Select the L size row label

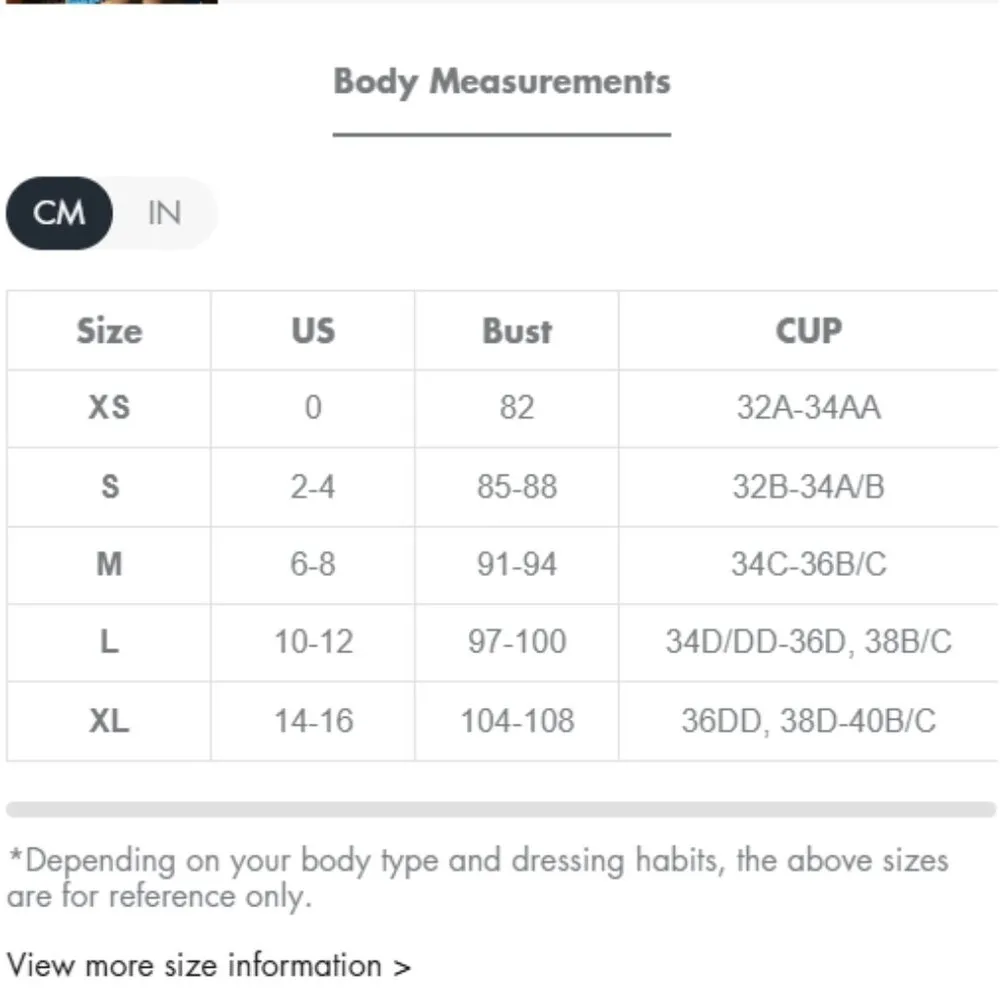109,642
